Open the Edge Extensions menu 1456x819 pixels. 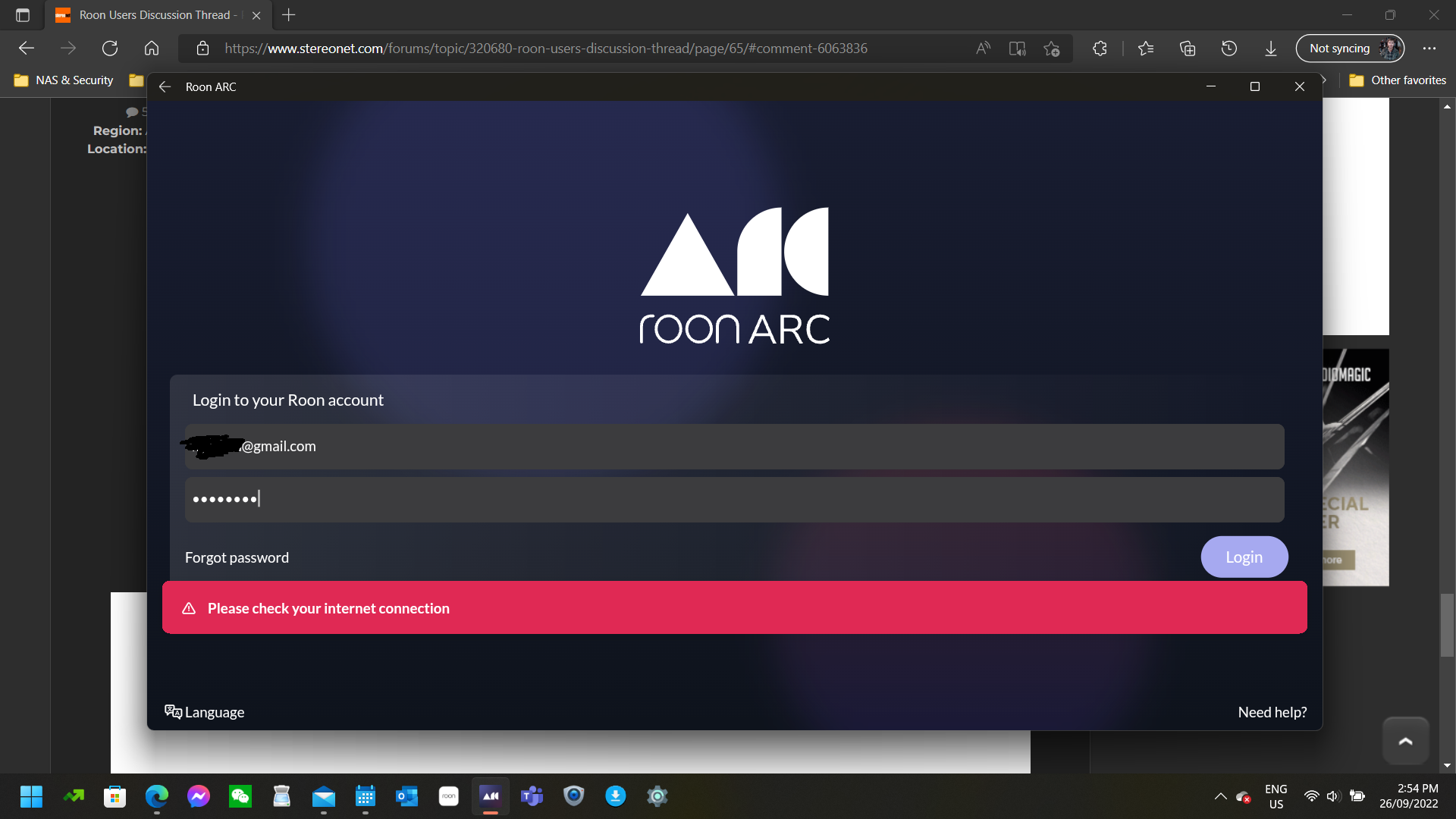click(1100, 49)
